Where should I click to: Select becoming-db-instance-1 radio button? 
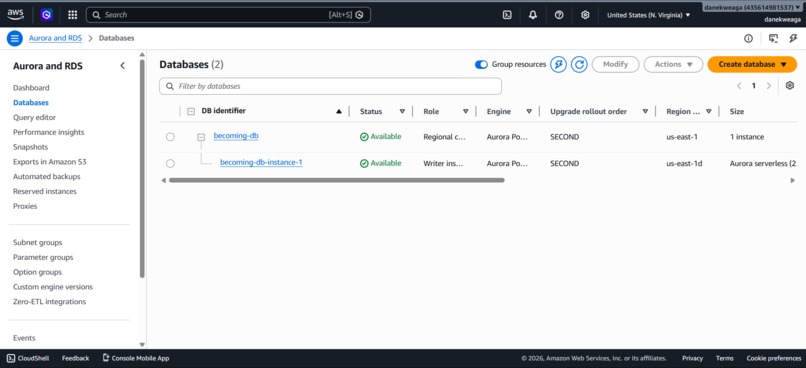170,163
